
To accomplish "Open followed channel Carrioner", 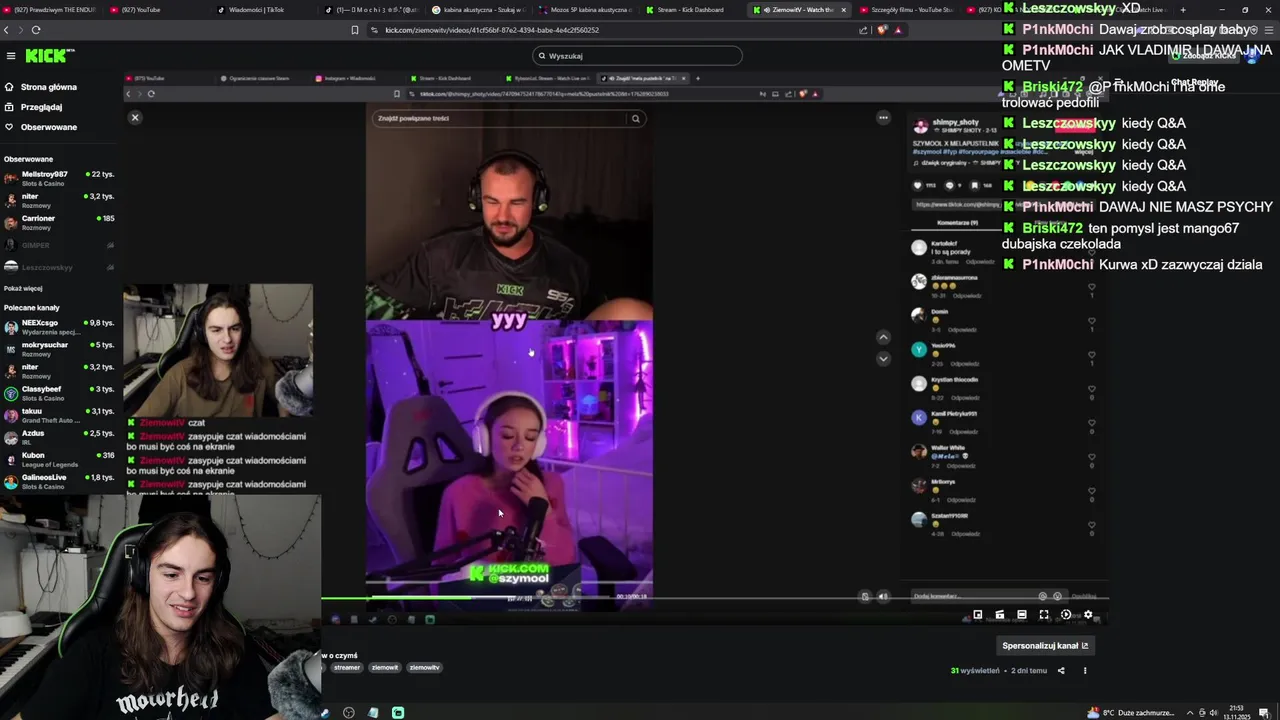I will (x=58, y=222).
